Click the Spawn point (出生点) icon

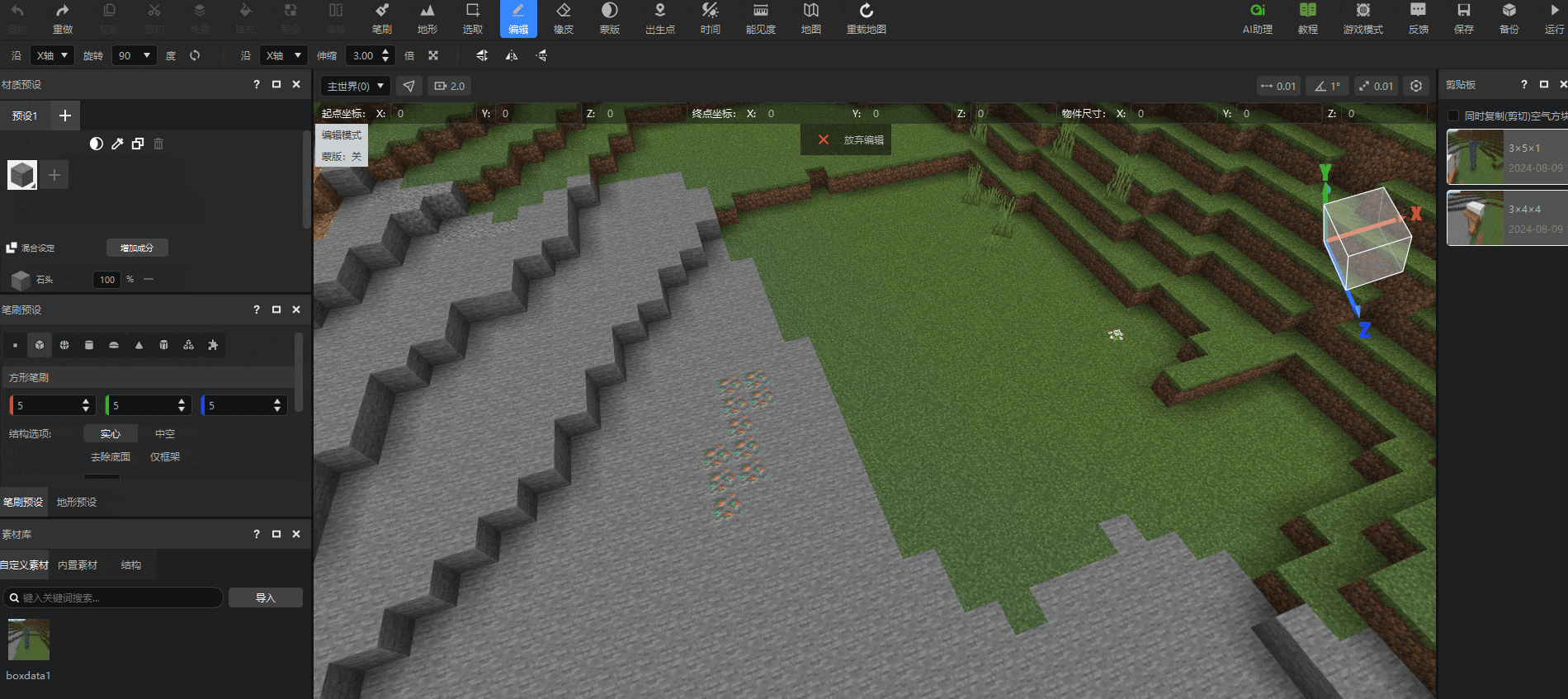pos(660,18)
